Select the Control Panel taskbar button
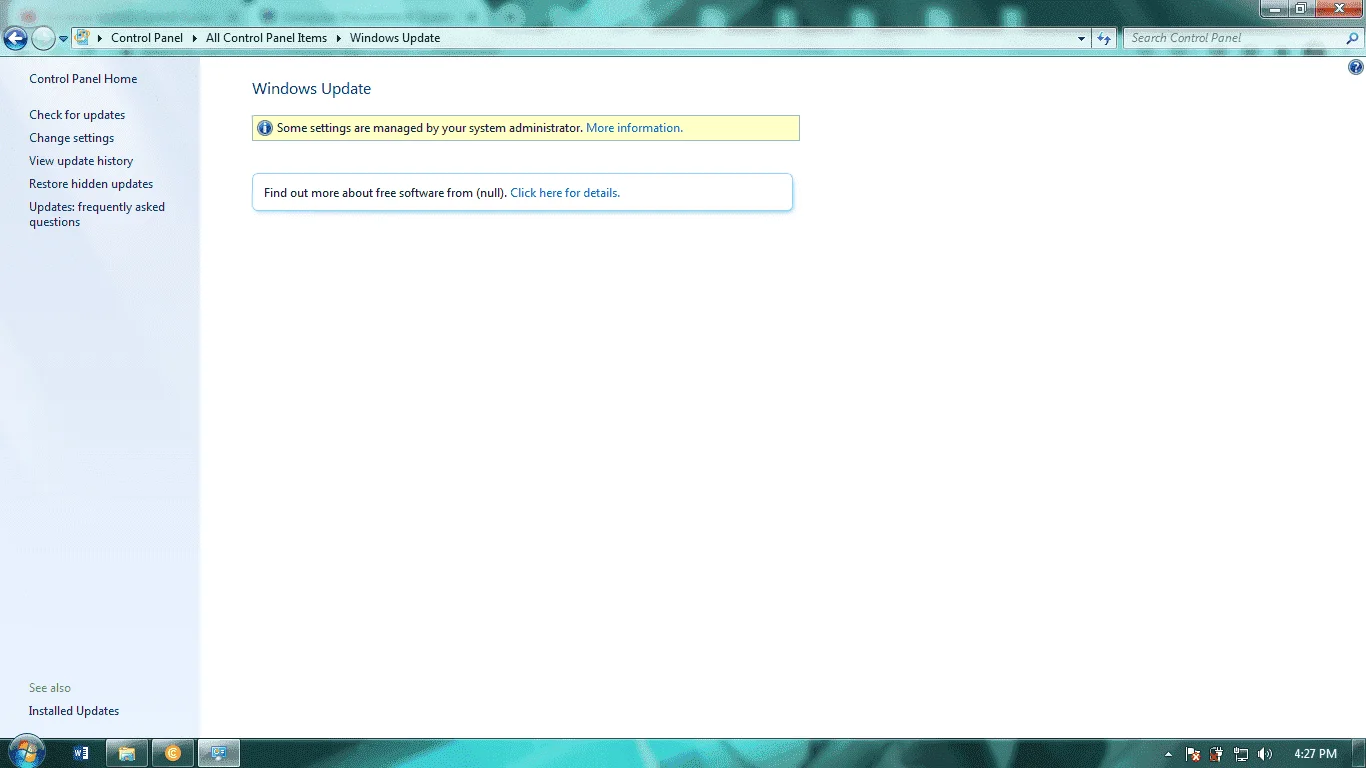This screenshot has height=768, width=1366. click(219, 753)
